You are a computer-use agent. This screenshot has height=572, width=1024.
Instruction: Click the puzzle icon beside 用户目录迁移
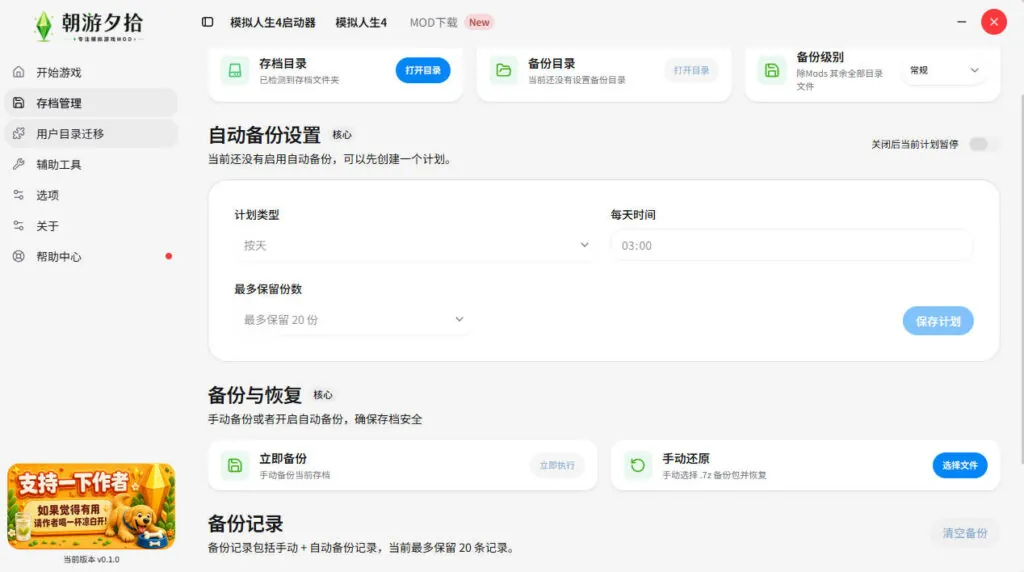[x=19, y=133]
